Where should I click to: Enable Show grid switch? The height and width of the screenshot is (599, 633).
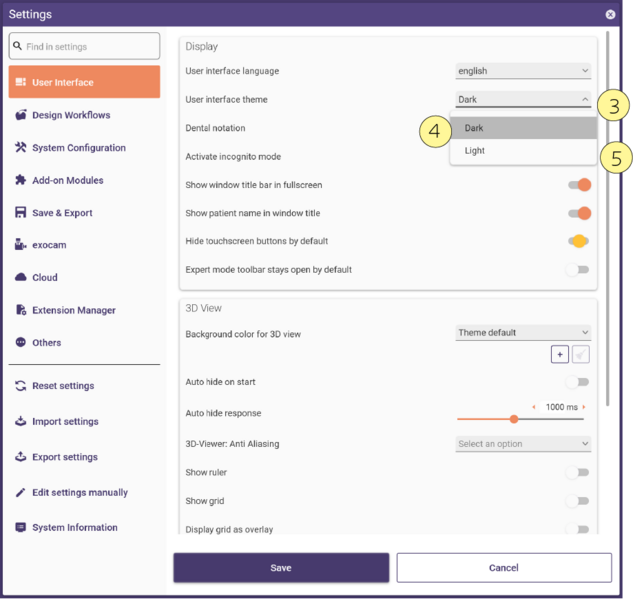point(577,501)
